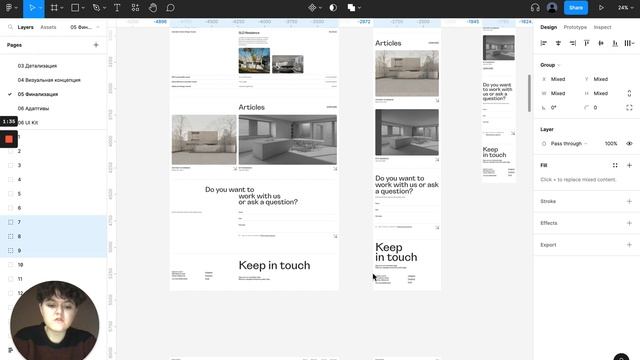Open Boolean operations dropdown arrow
Viewport: 640px width, 360px height.
(x=360, y=8)
